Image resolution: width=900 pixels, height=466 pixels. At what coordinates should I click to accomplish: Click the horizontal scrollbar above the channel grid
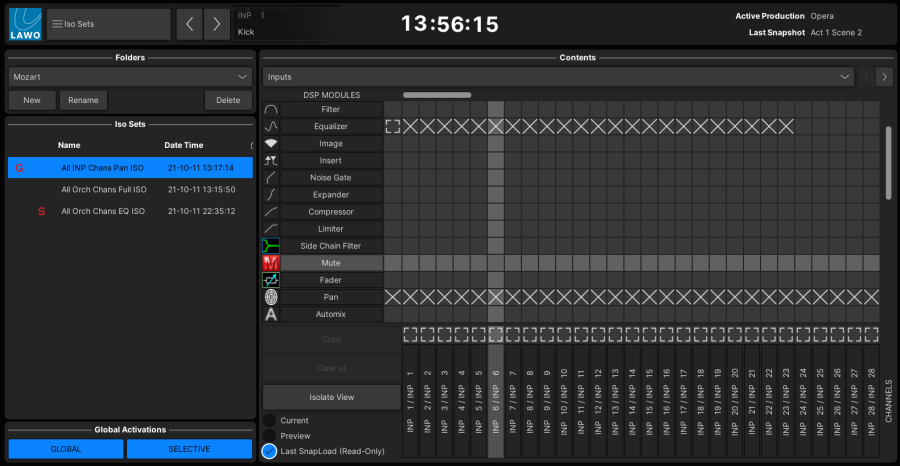pyautogui.click(x=437, y=95)
